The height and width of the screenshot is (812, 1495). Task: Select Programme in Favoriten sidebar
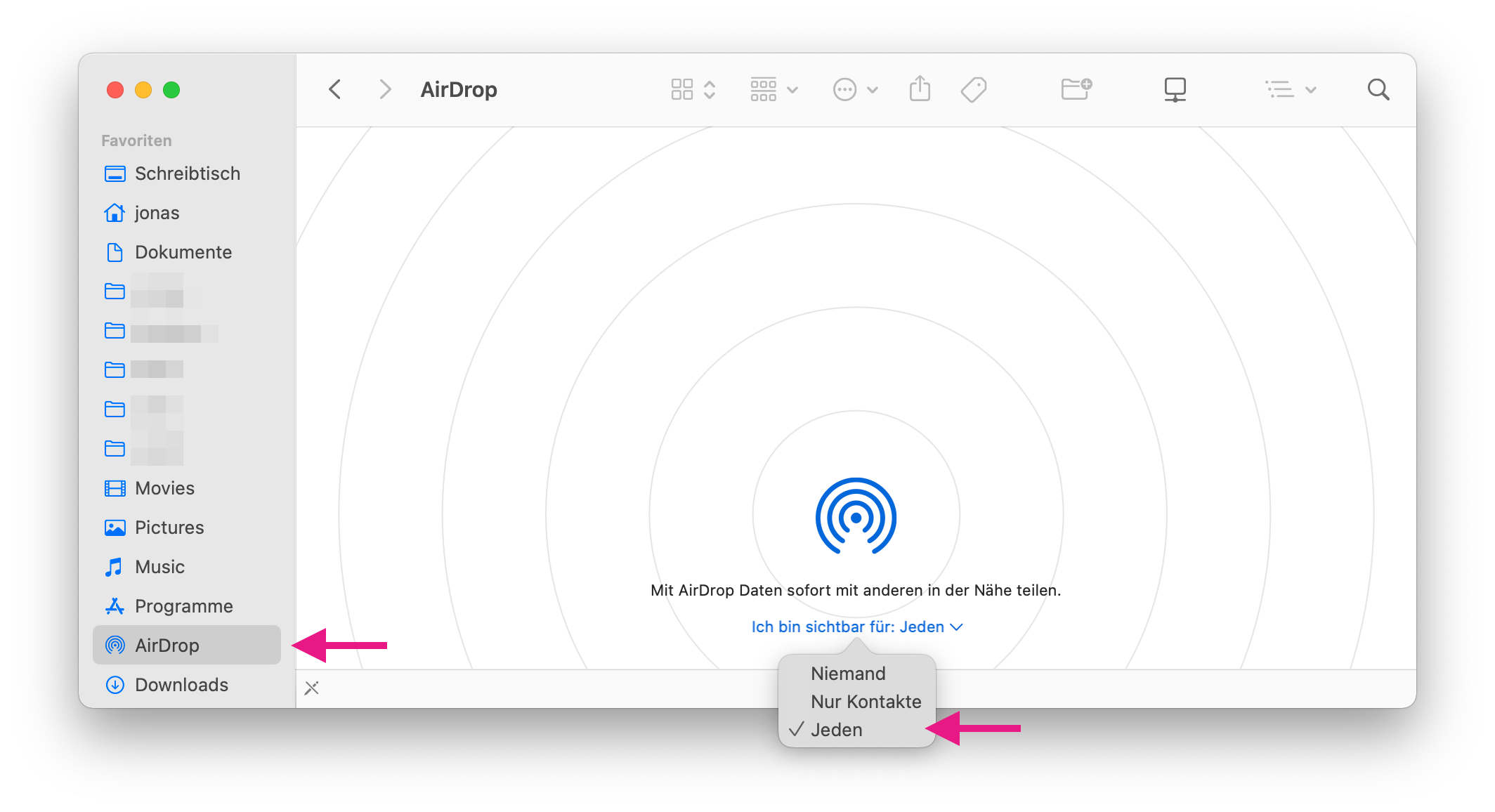pos(183,606)
